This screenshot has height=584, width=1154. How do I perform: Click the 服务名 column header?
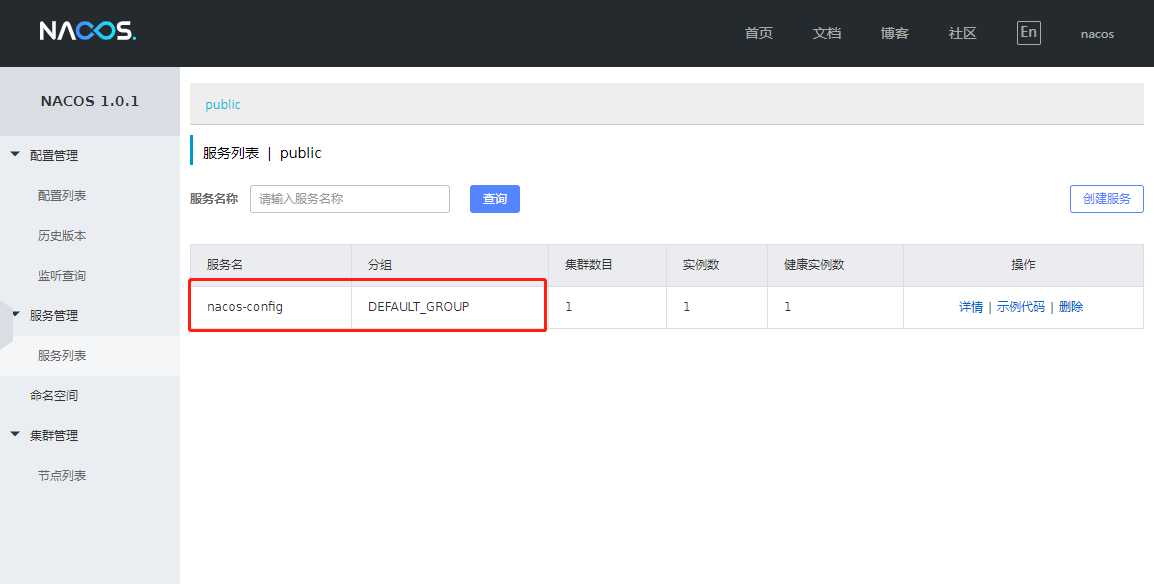[x=271, y=265]
